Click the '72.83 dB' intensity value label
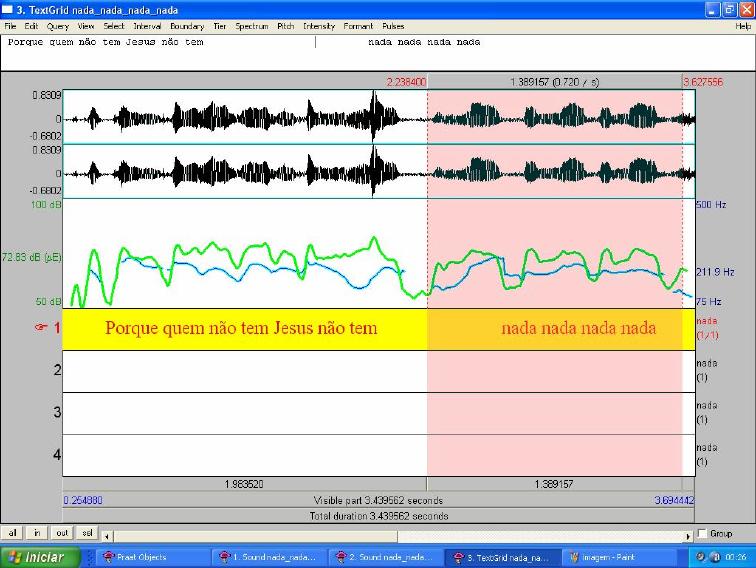756x568 pixels. 32,257
